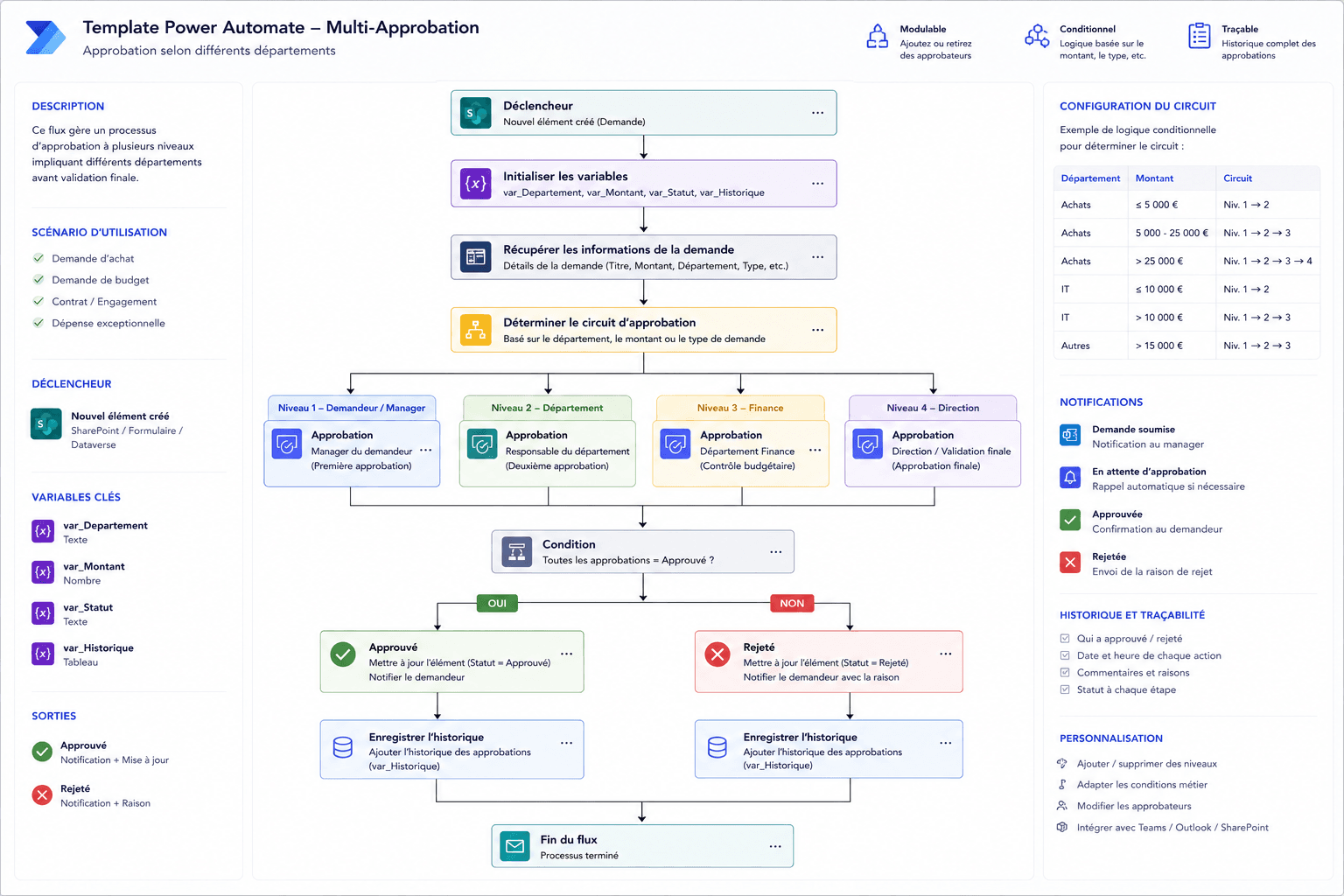1344x896 pixels.
Task: Click the approval icon in Niveau 3 Finance card
Action: click(x=675, y=444)
